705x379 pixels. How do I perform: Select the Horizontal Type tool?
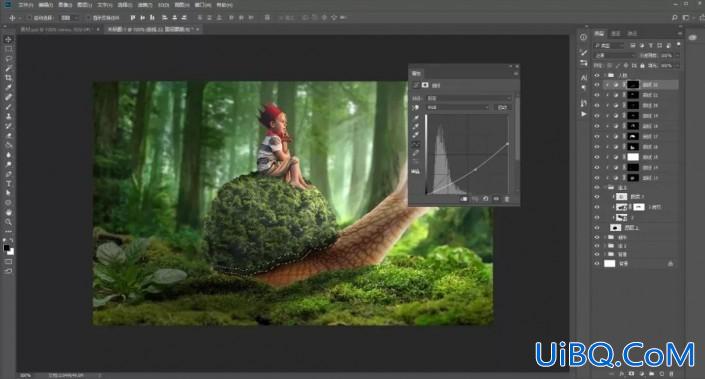tap(9, 183)
